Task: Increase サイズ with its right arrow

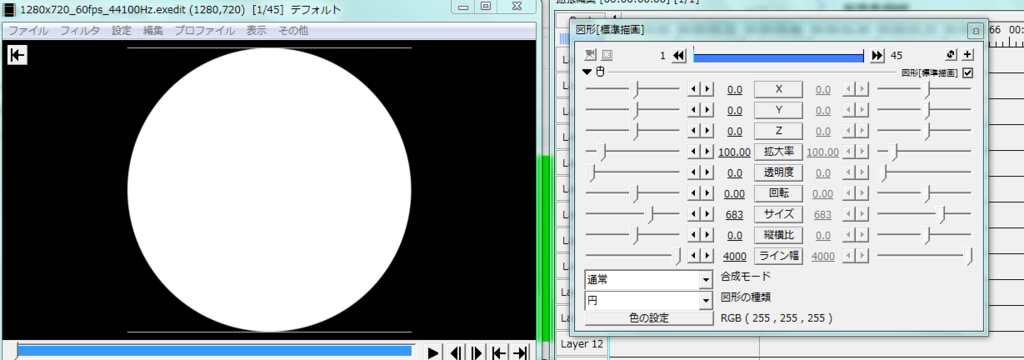Action: pos(707,214)
